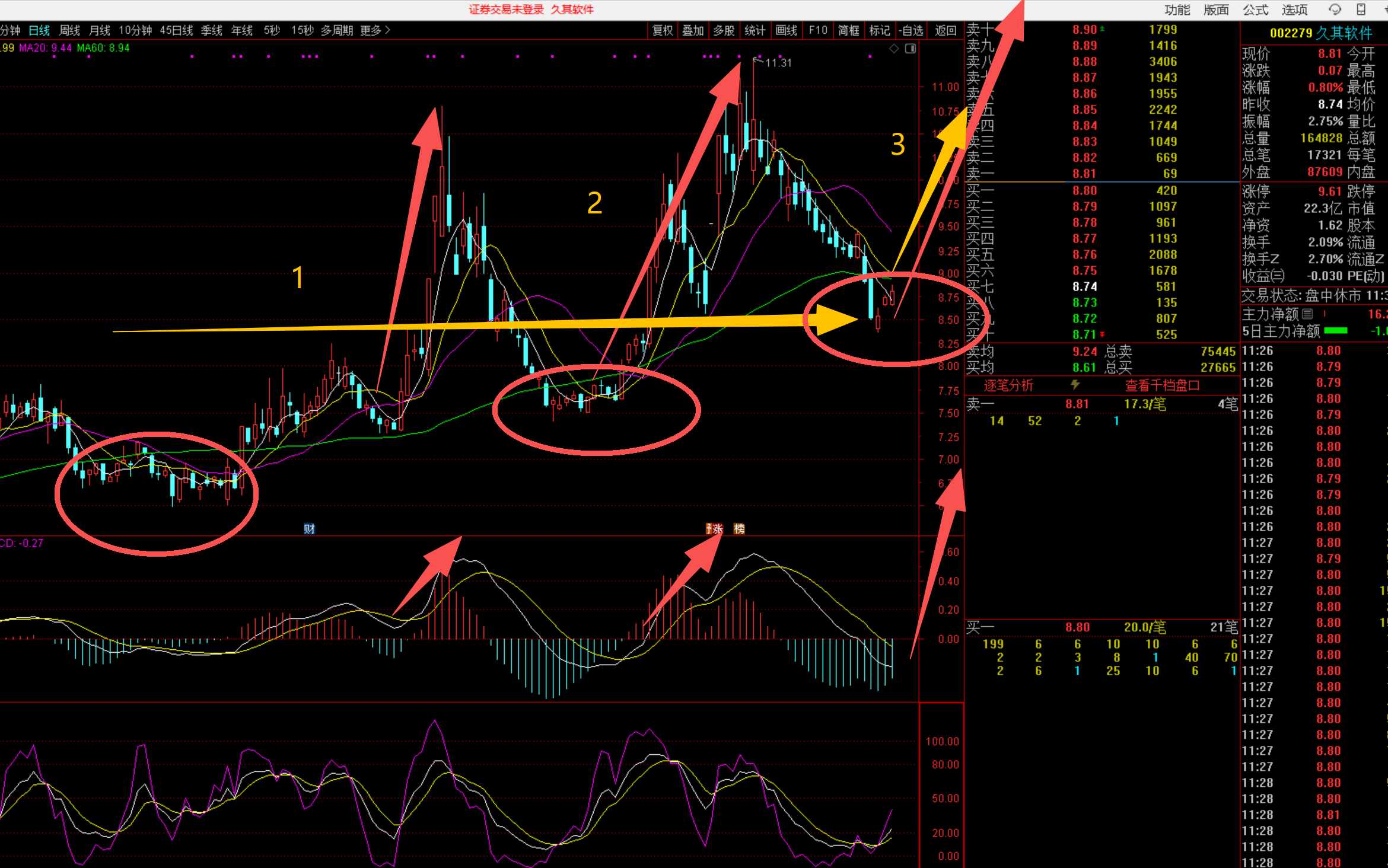Viewport: 1388px width, 868px height.
Task: Toggle 复权 price adjustment
Action: pos(663,30)
